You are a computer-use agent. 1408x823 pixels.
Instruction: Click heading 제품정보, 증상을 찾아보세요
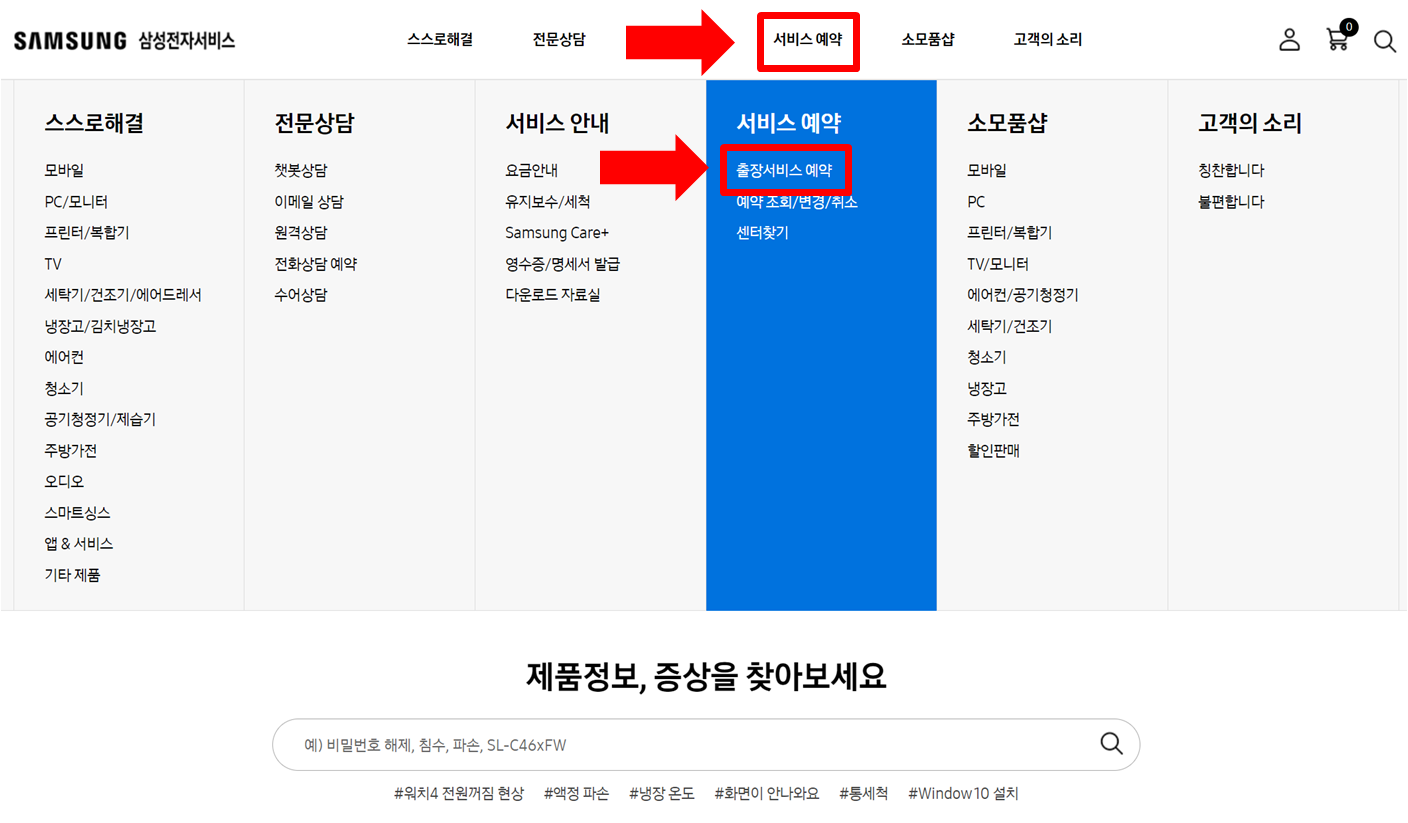[706, 677]
